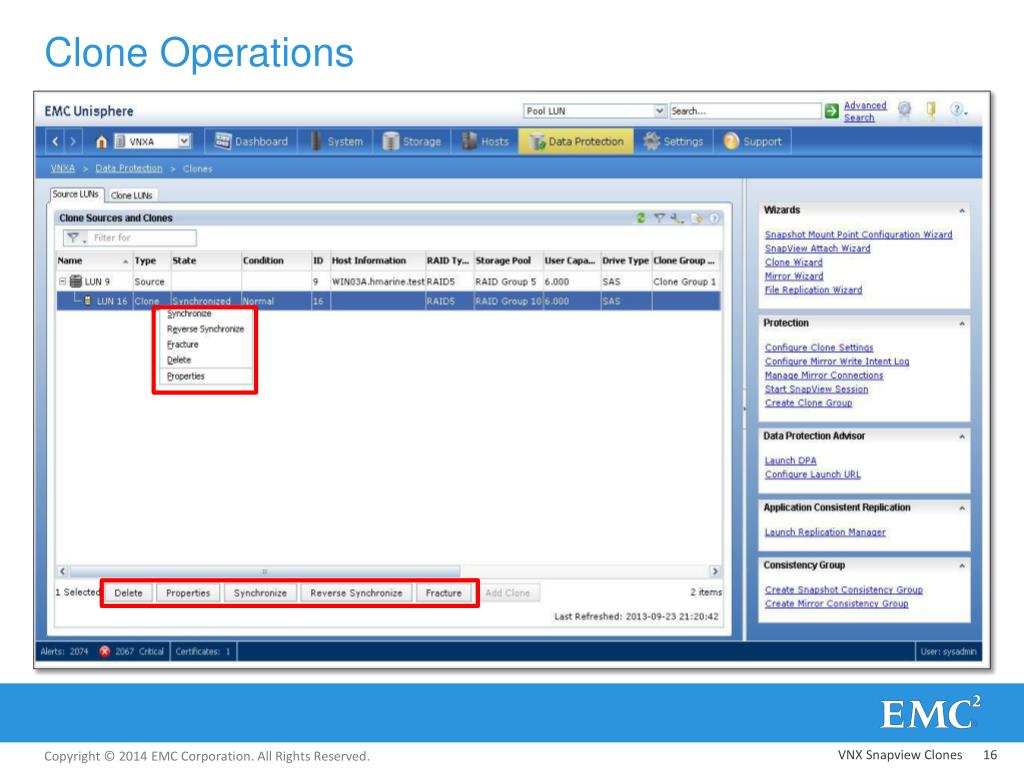Click into the Search... input field

(745, 111)
